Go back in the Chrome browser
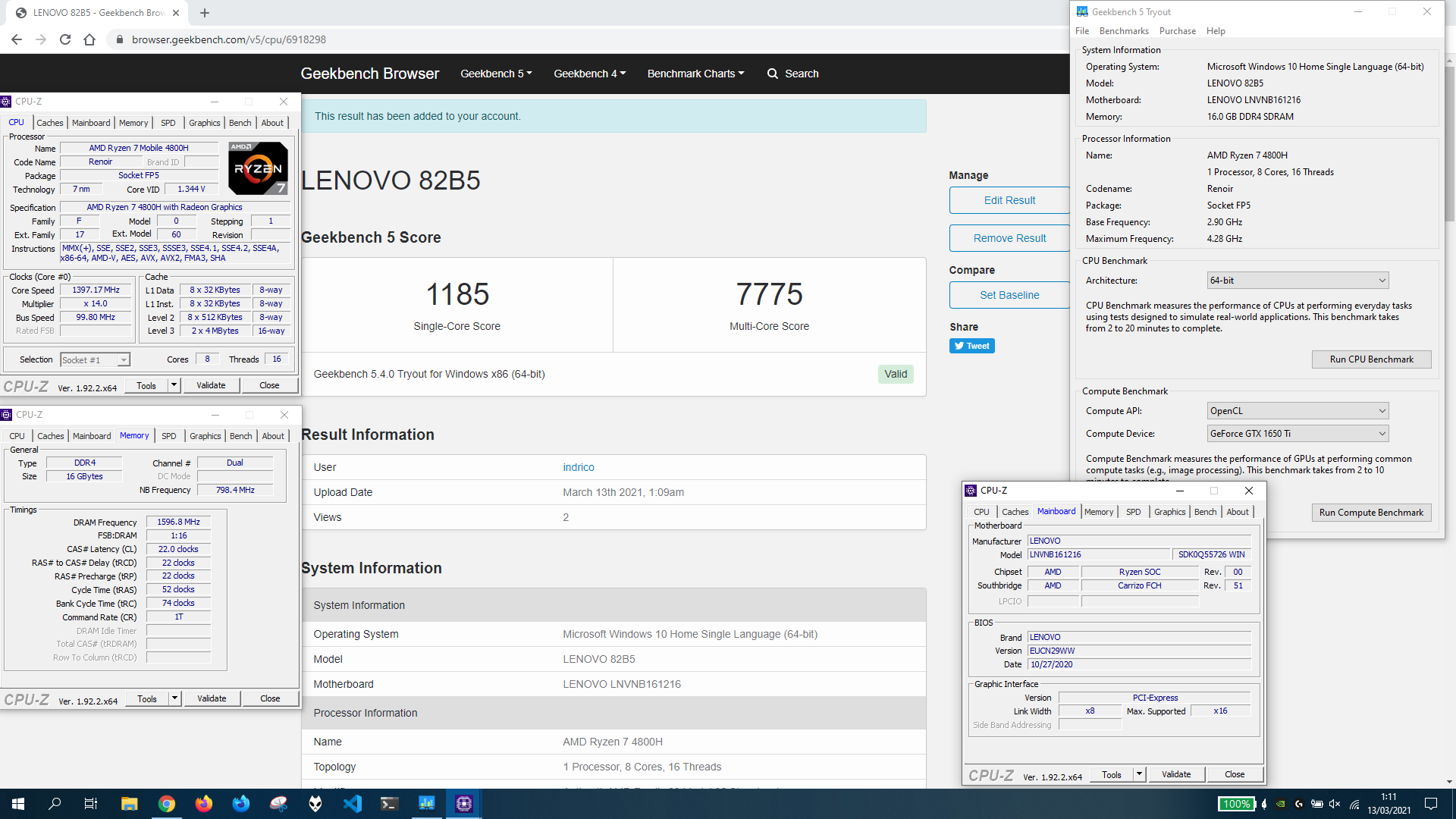 click(17, 39)
